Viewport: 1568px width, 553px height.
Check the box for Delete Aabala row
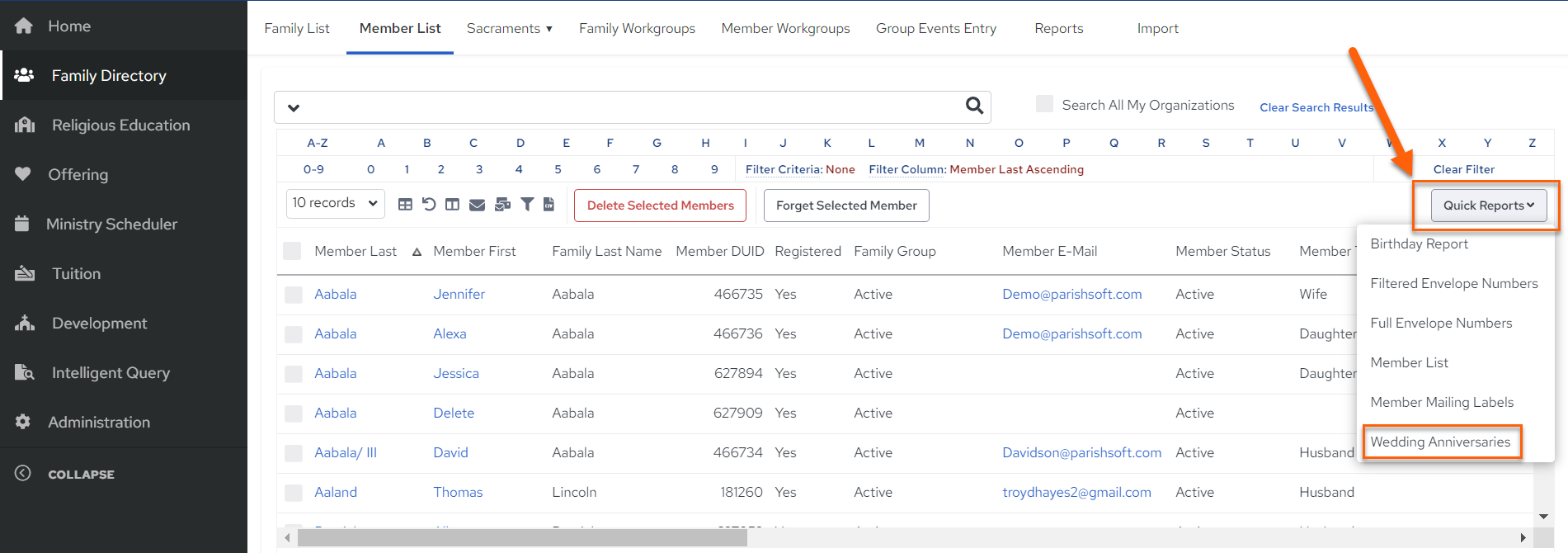(294, 414)
